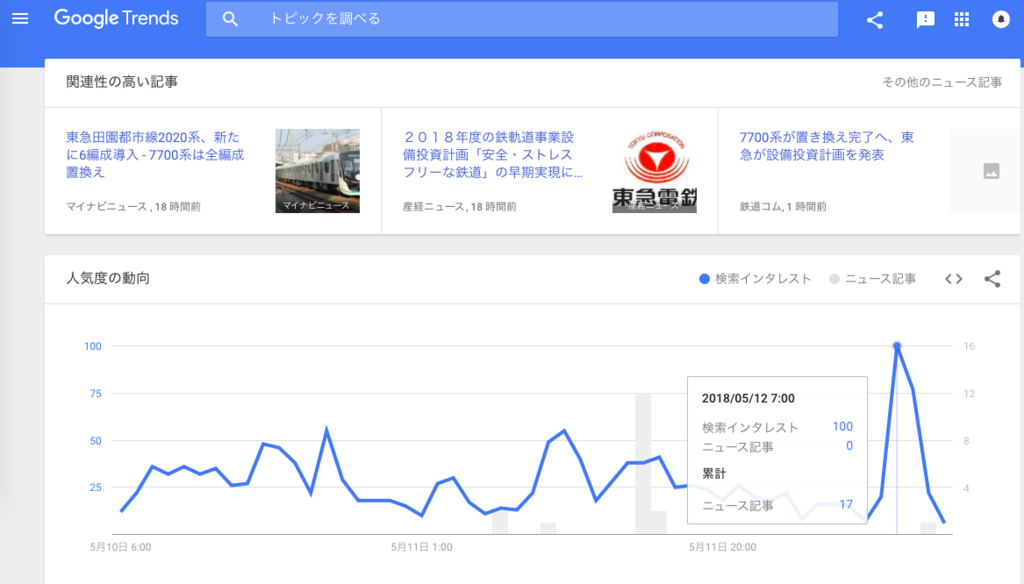Screen dimensions: 1024x584
Task: Click the blue 検索インタレスト legend dot
Action: point(704,279)
